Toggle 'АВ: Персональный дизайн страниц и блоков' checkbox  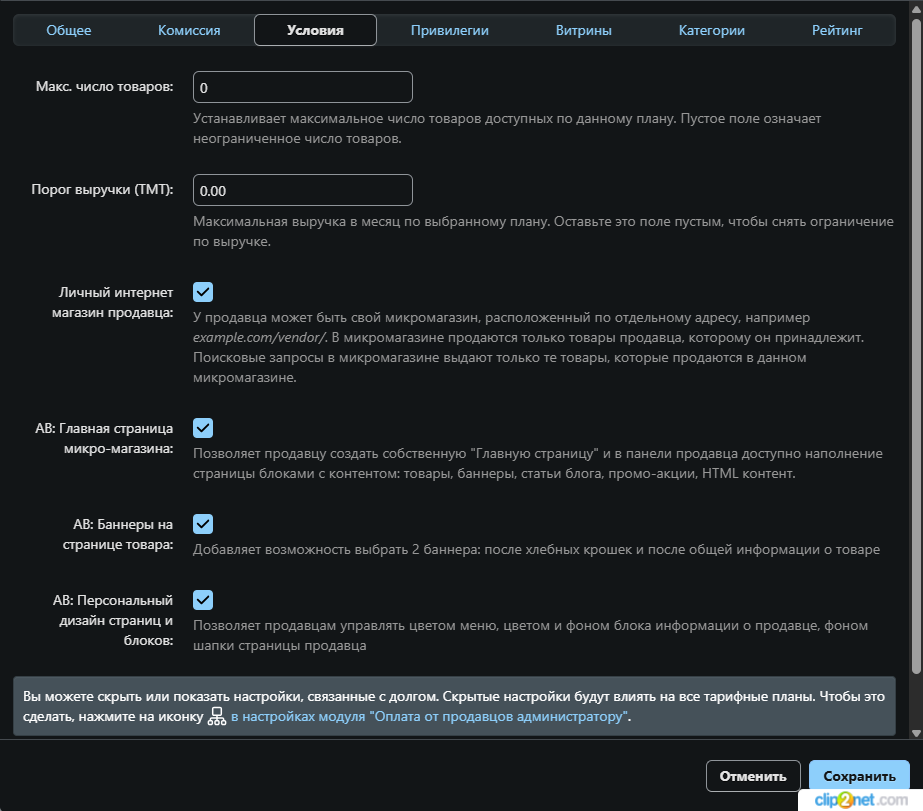pyautogui.click(x=203, y=600)
